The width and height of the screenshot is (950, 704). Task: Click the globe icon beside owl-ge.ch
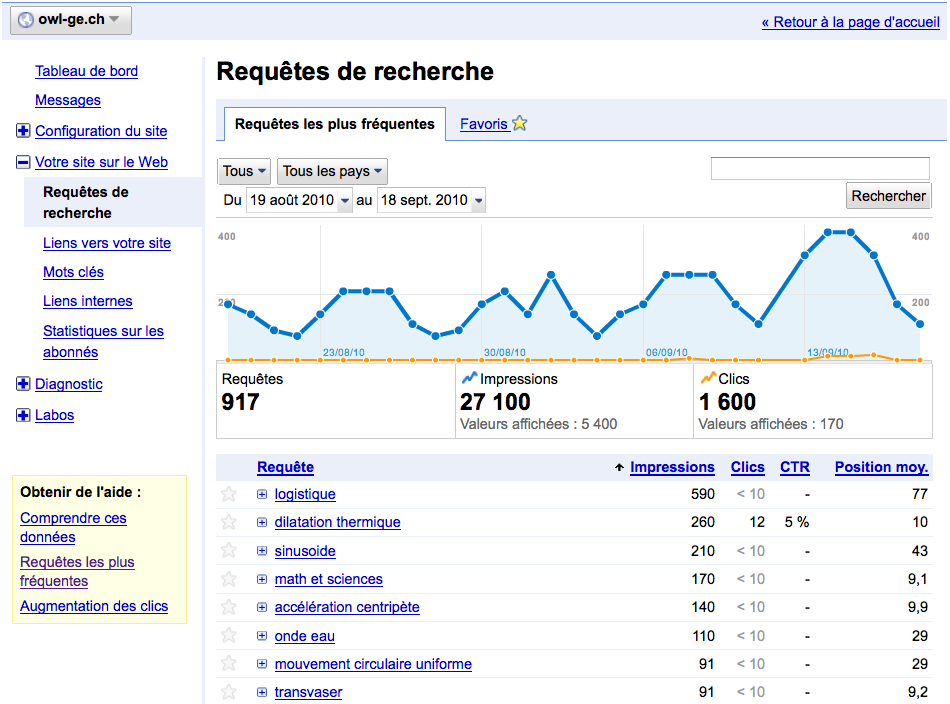coord(24,20)
